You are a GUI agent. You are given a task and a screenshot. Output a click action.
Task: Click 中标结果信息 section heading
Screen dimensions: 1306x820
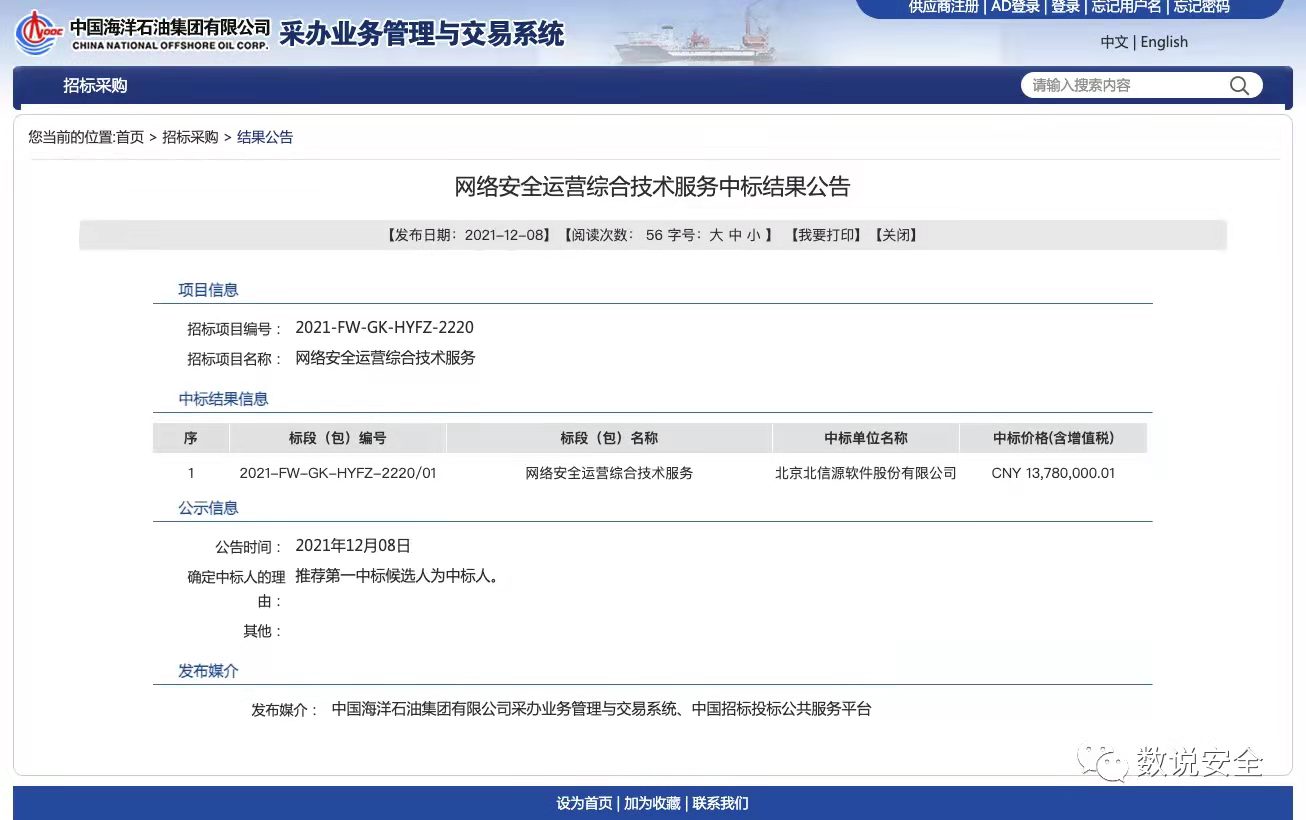point(223,399)
